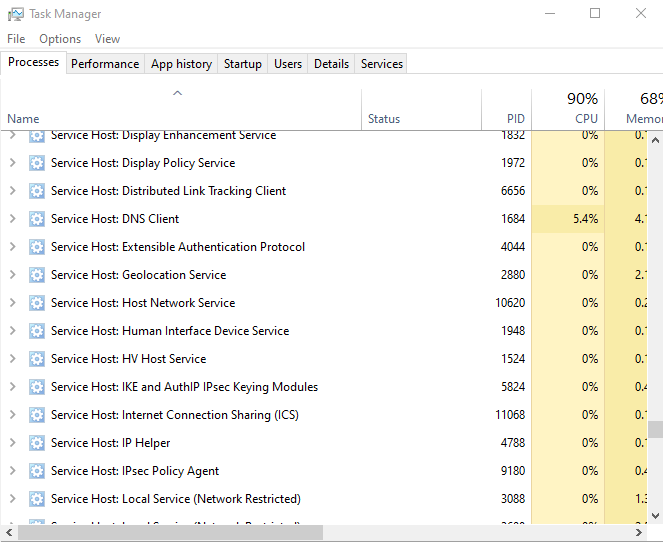Switch to the Details tab
The height and width of the screenshot is (544, 663).
point(332,64)
